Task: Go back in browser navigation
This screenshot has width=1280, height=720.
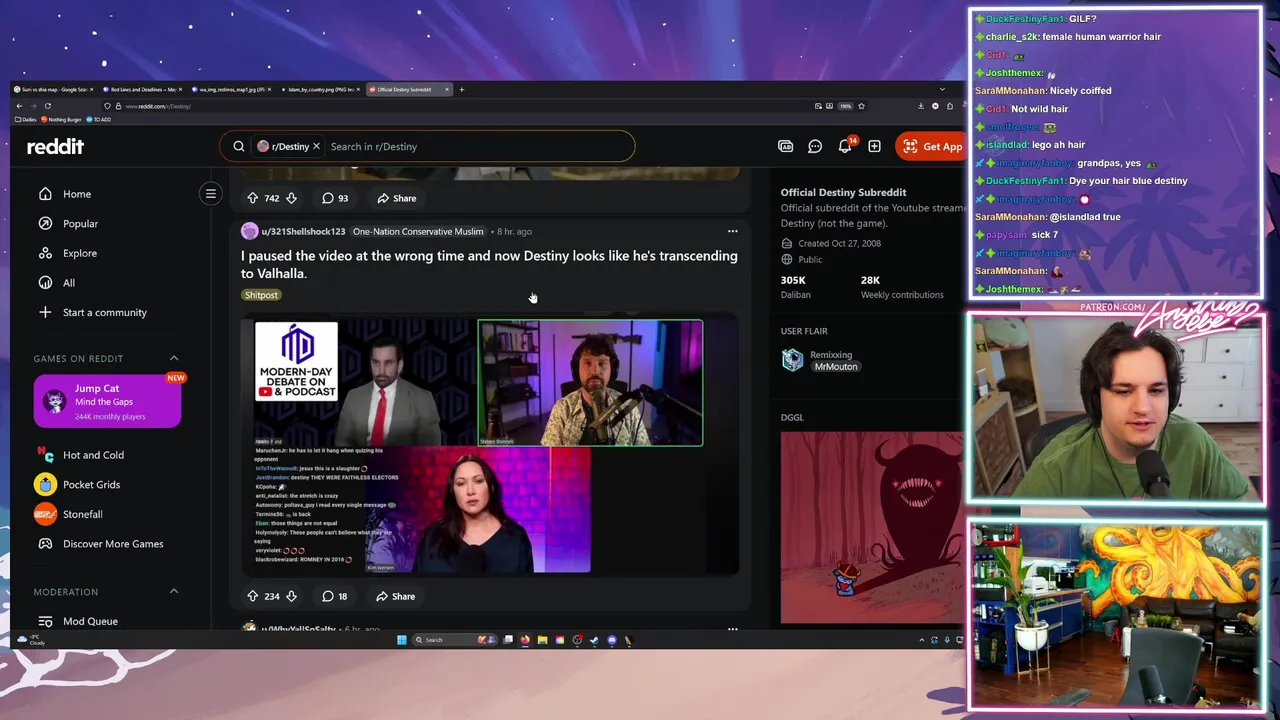Action: [19, 106]
